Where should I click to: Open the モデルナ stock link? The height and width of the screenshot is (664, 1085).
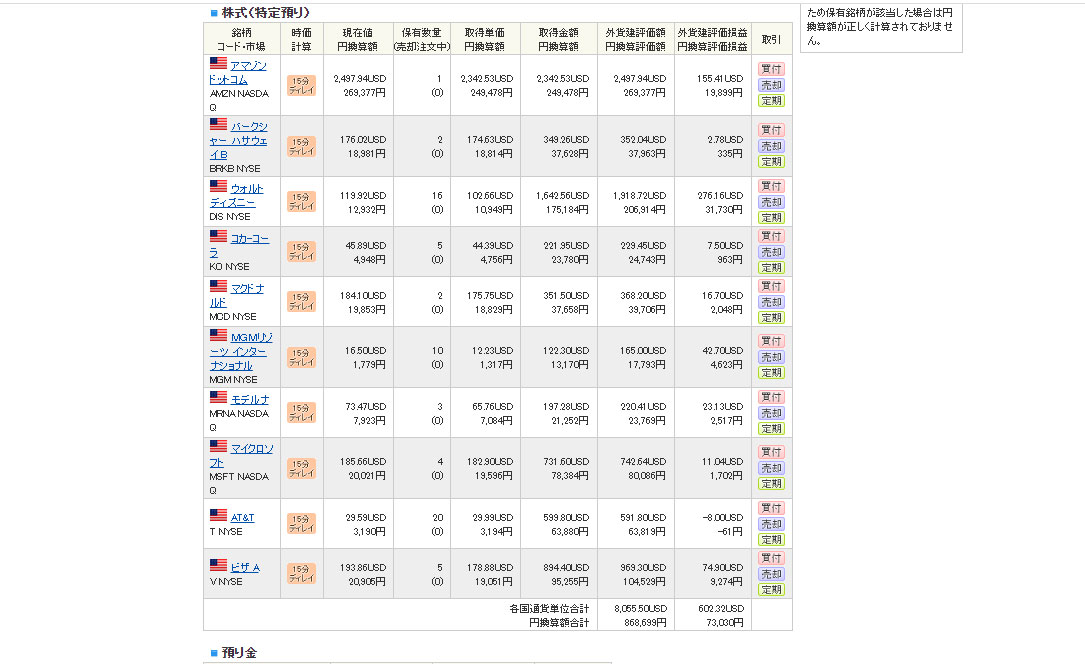point(250,400)
